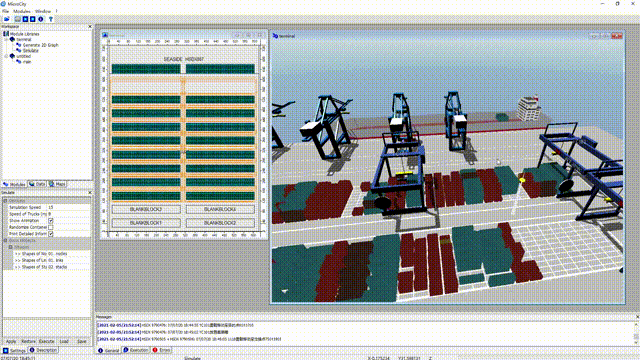Screen dimensions: 640x360
Task: Open the question mark help menu
Action: [56, 11]
